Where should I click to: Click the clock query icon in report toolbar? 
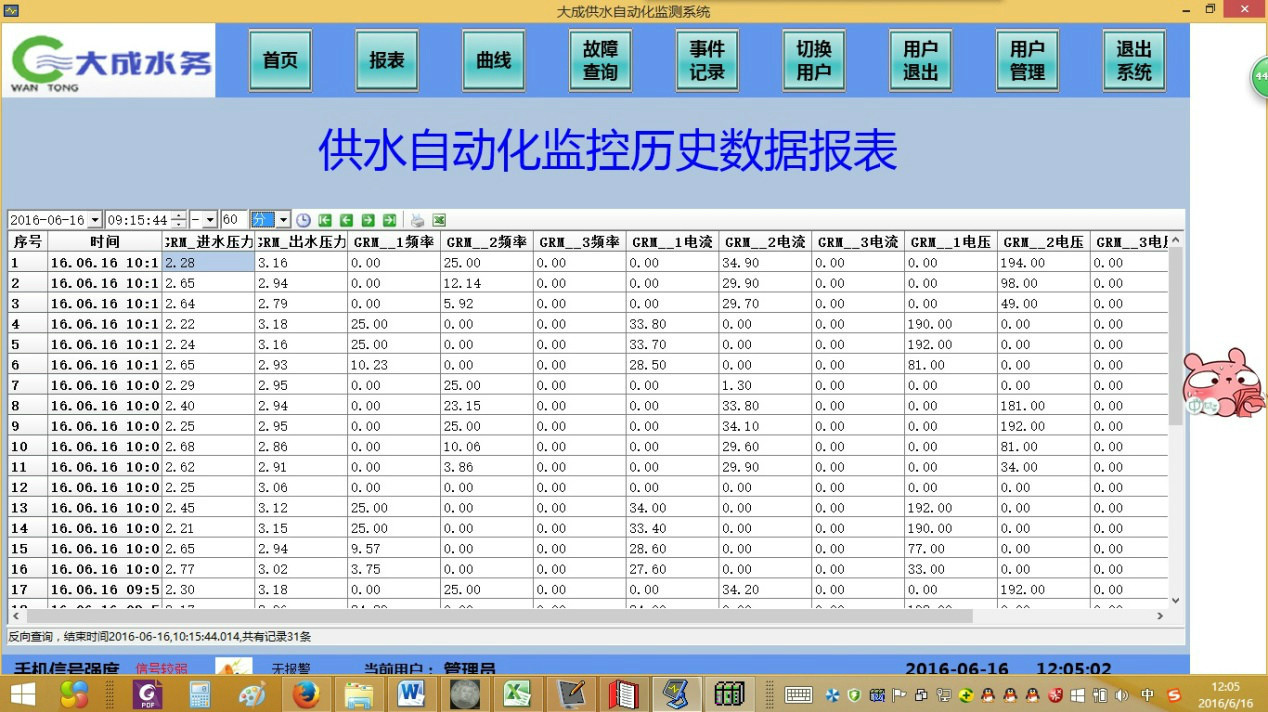coord(303,220)
